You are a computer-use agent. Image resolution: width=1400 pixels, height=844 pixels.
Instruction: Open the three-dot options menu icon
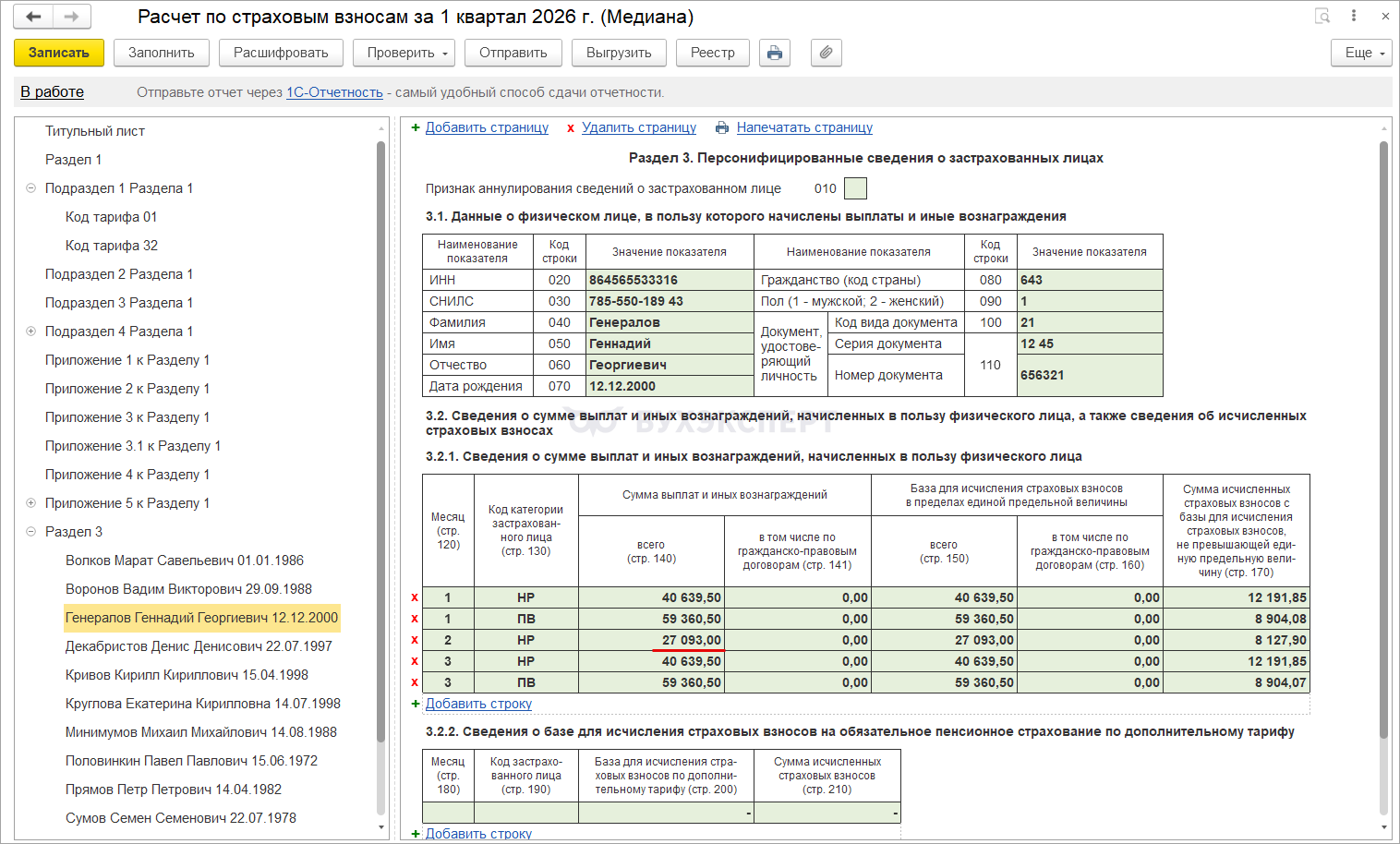(x=1353, y=16)
